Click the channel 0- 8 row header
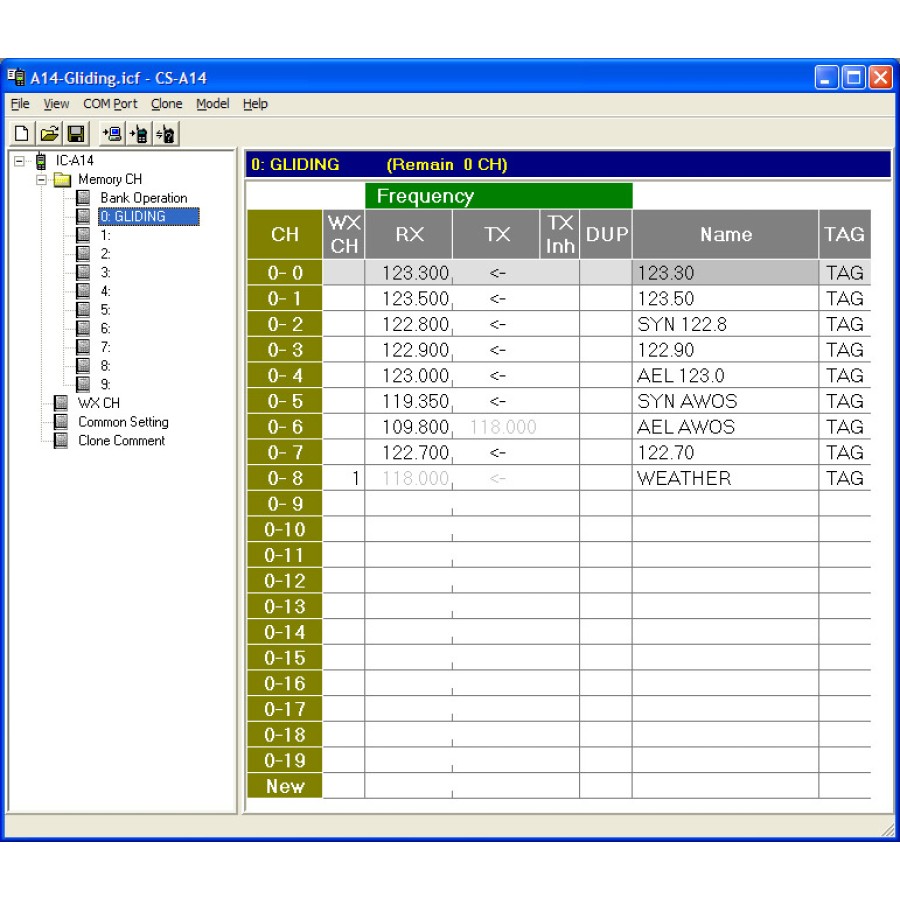Viewport: 900px width, 900px height. [x=285, y=478]
